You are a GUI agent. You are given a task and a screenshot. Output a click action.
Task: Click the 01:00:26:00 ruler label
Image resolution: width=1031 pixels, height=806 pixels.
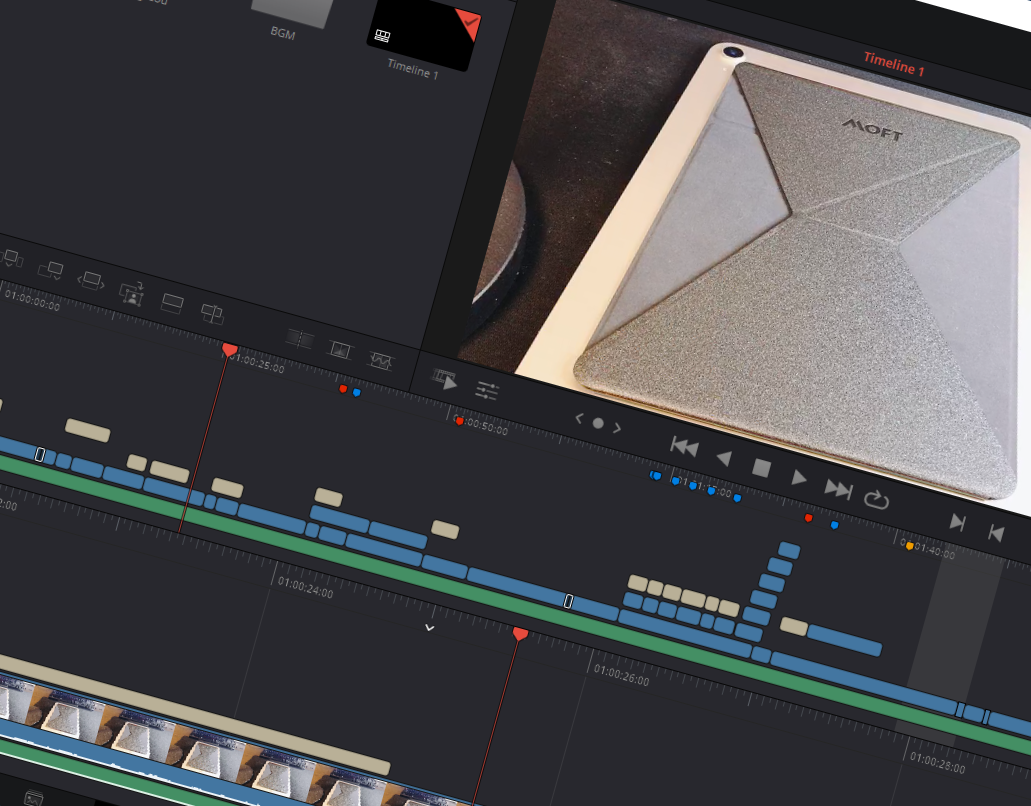click(621, 675)
